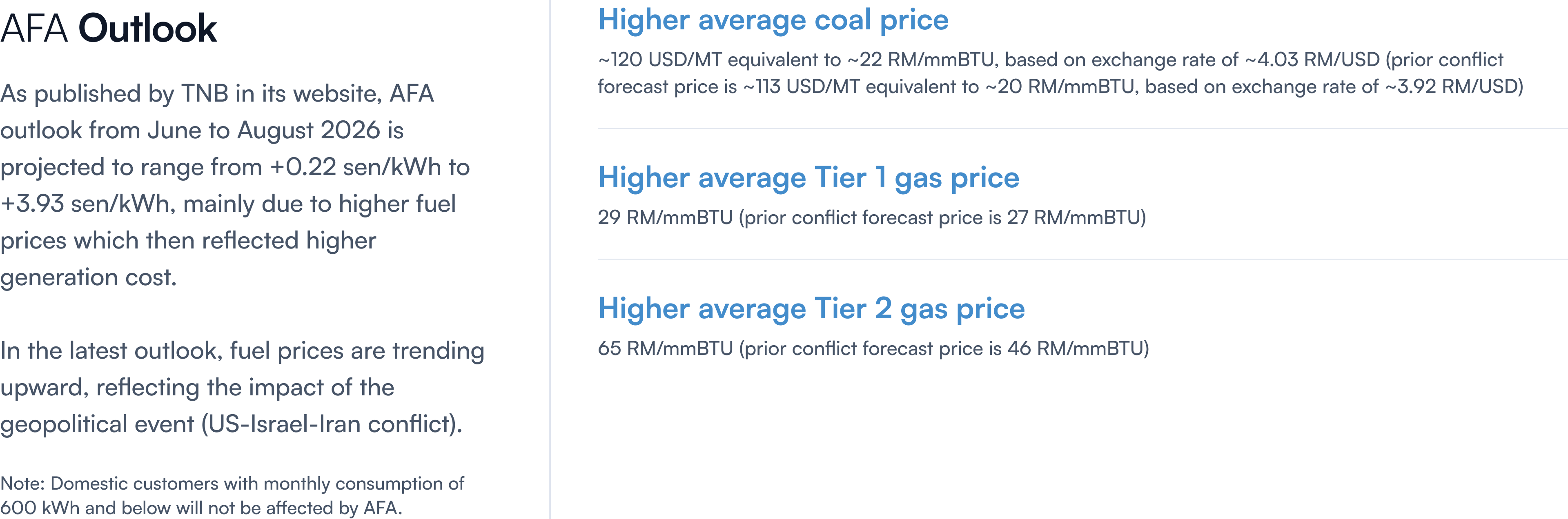Click the "TNB" word in the first paragraph
This screenshot has width=1568, height=519.
[205, 94]
